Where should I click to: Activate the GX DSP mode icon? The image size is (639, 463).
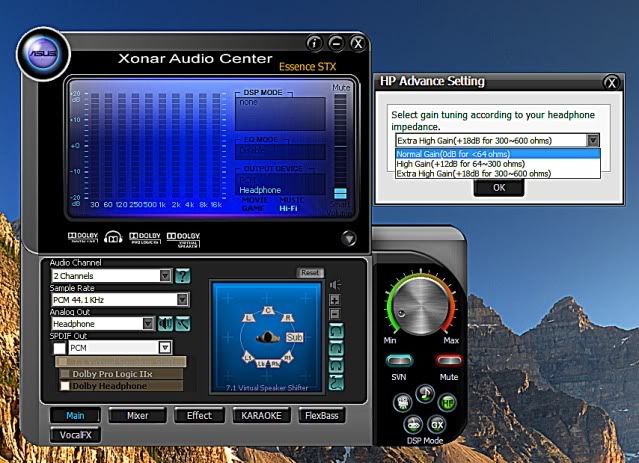(437, 425)
